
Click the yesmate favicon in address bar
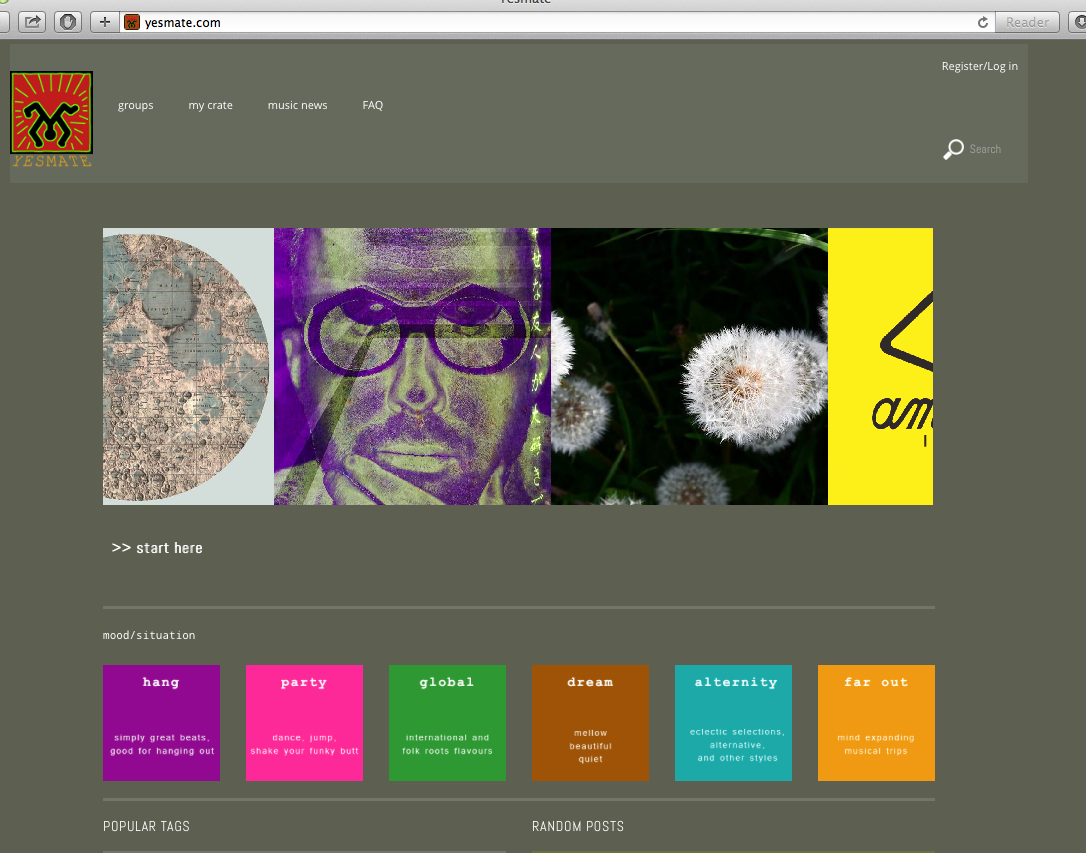(132, 22)
